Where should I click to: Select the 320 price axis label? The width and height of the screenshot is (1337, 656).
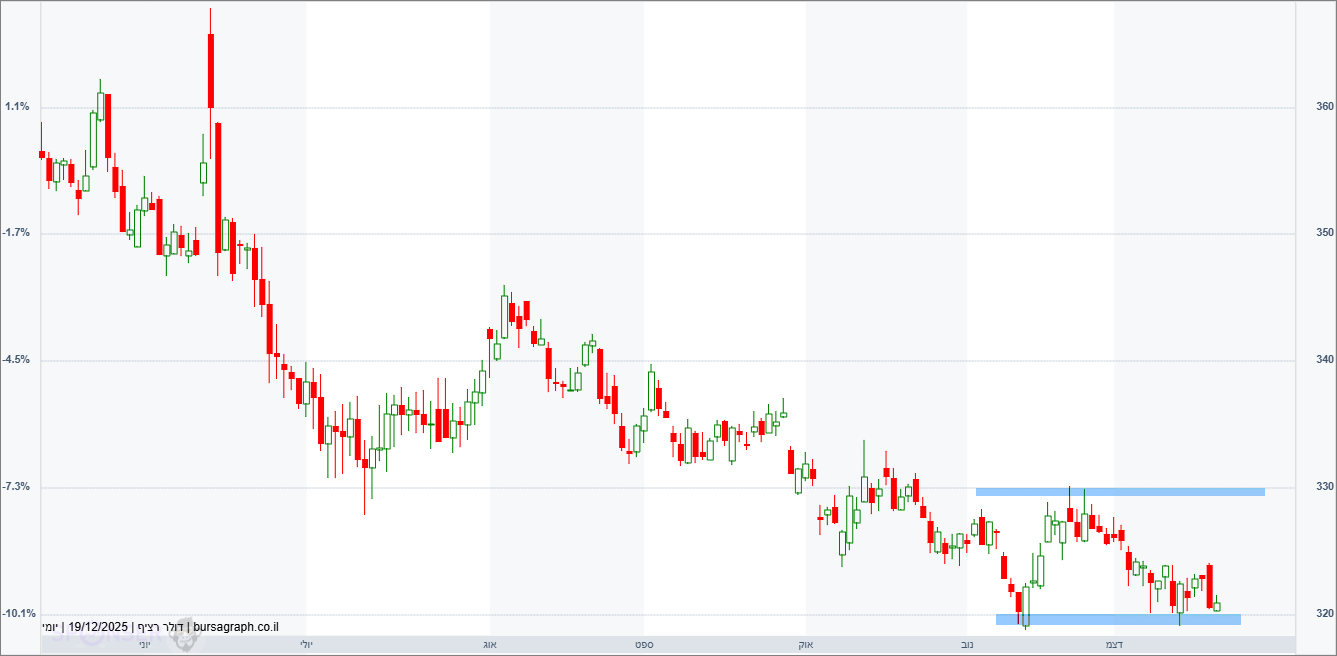tap(1326, 613)
